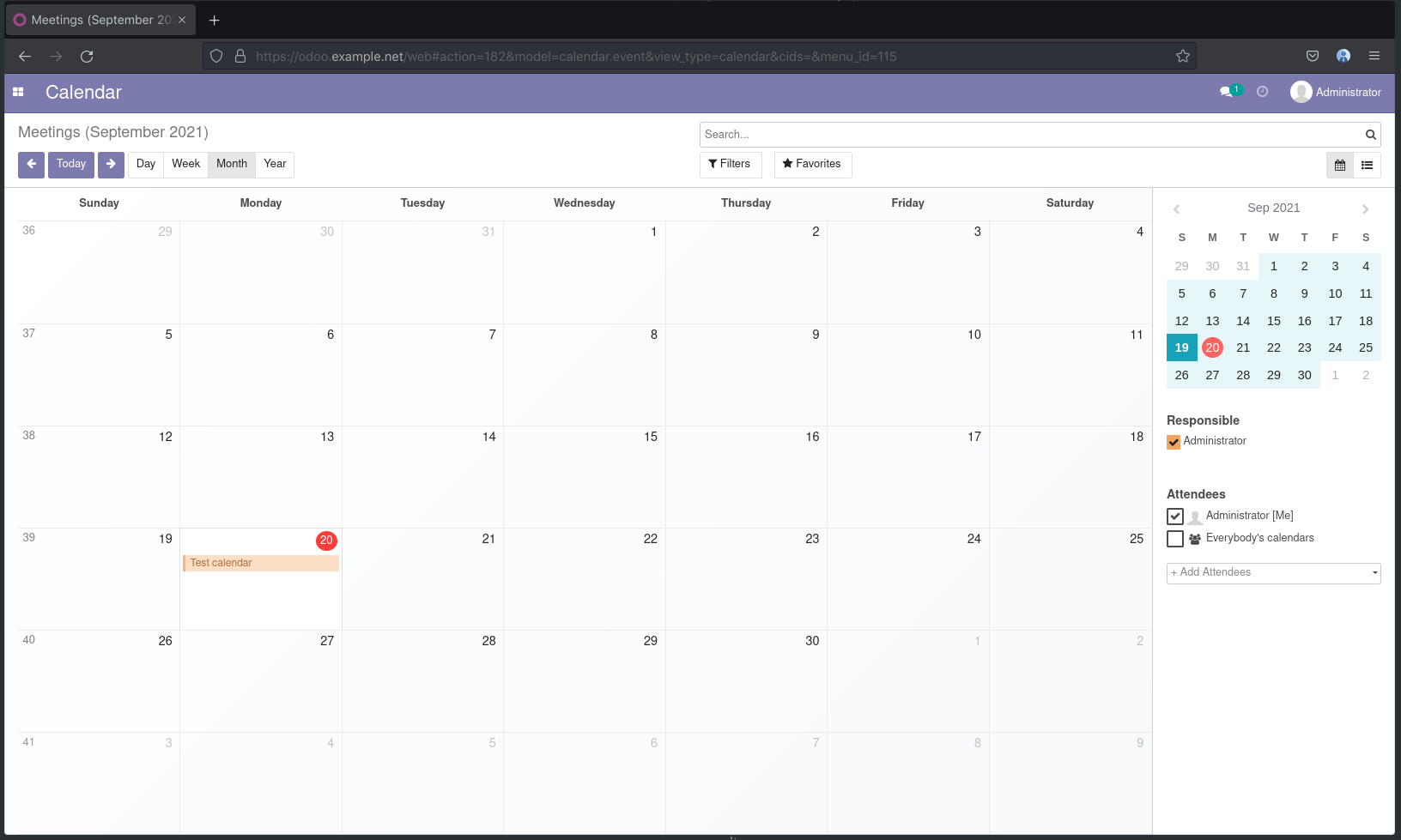Go to next month with right arrow
1401x840 pixels.
[x=111, y=165]
